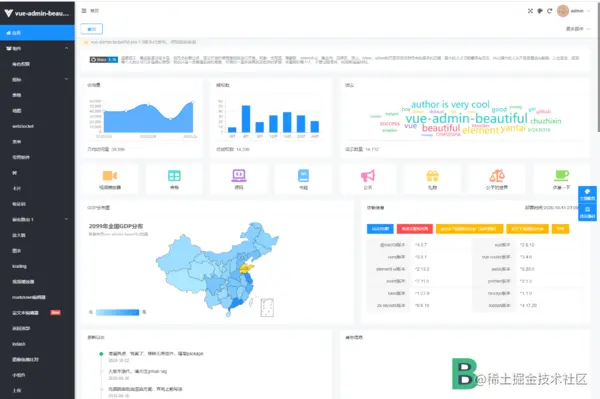The height and width of the screenshot is (399, 600).
Task: Click the blue book icon card
Action: (x=303, y=179)
